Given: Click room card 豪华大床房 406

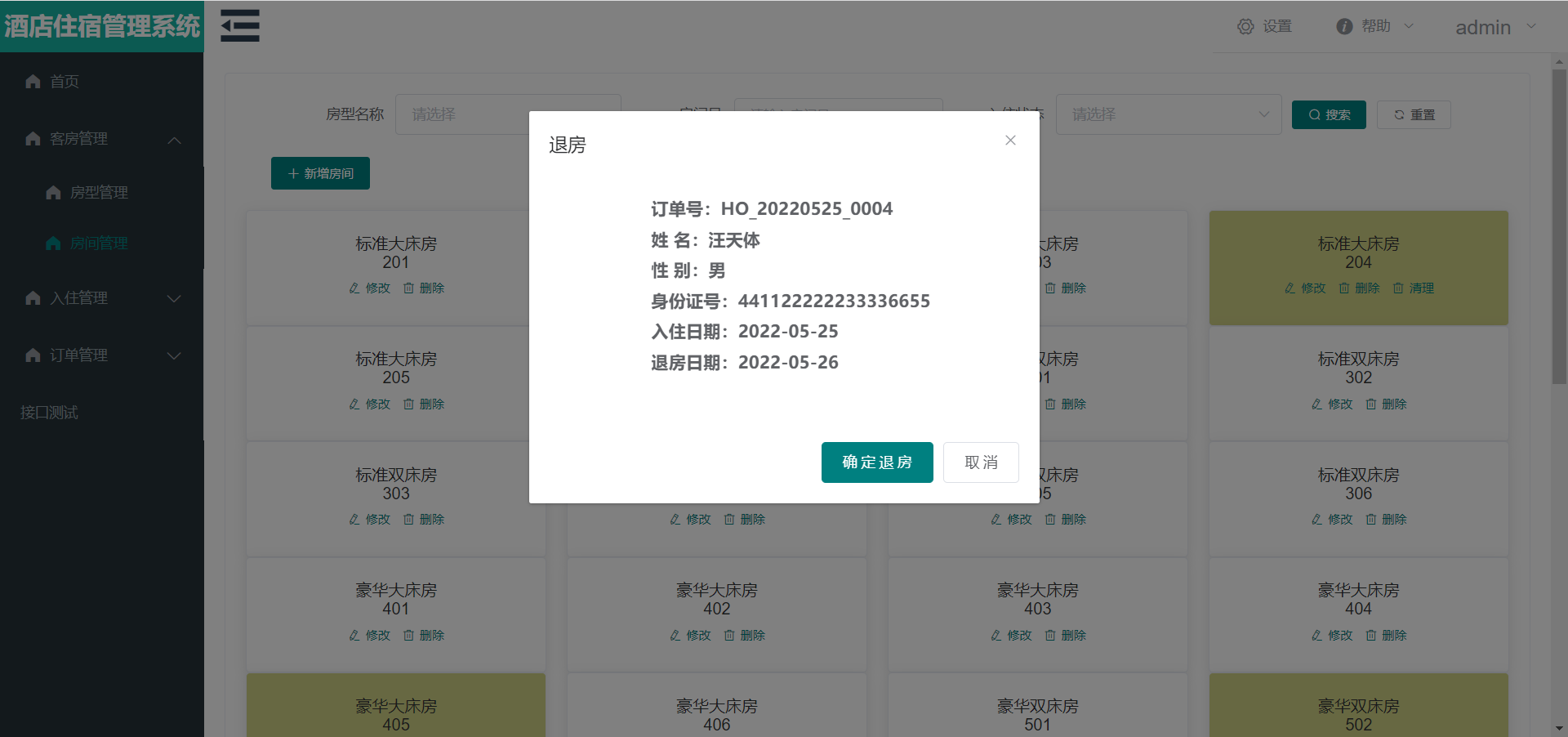Looking at the screenshot, I should pos(717,706).
